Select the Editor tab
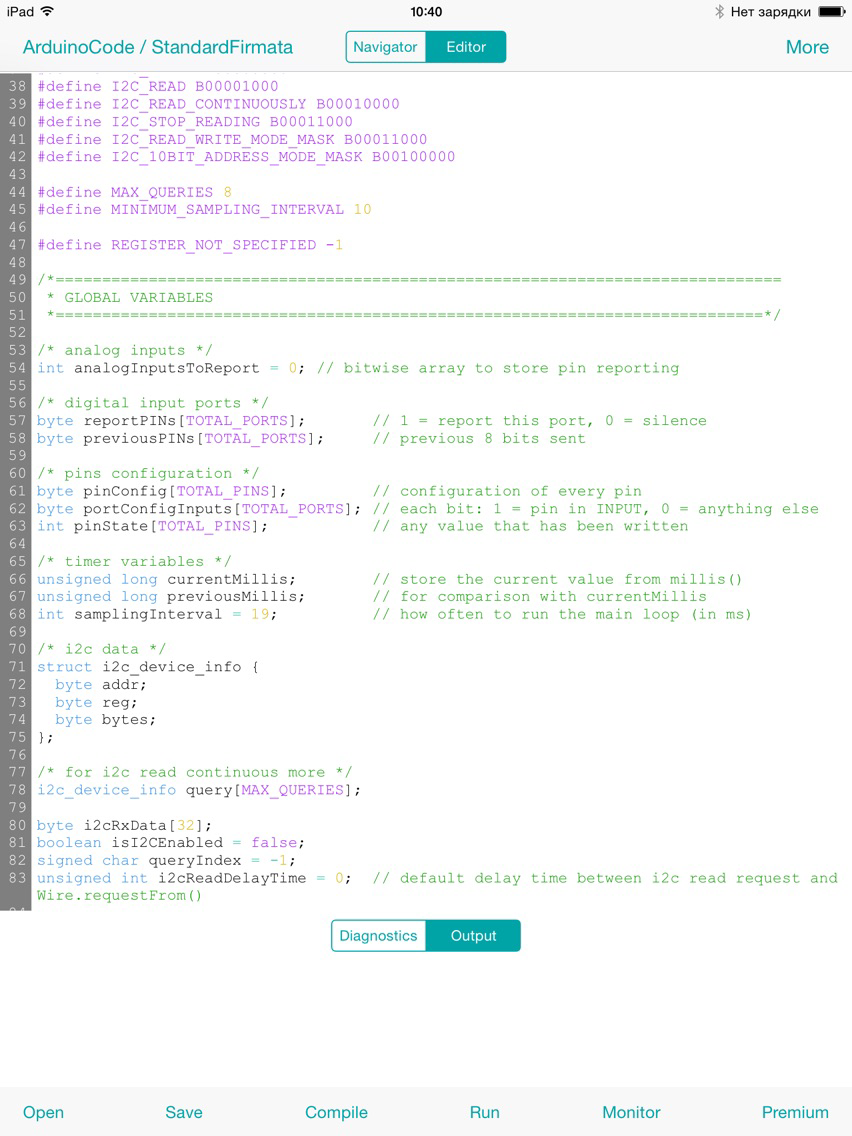 (x=467, y=46)
